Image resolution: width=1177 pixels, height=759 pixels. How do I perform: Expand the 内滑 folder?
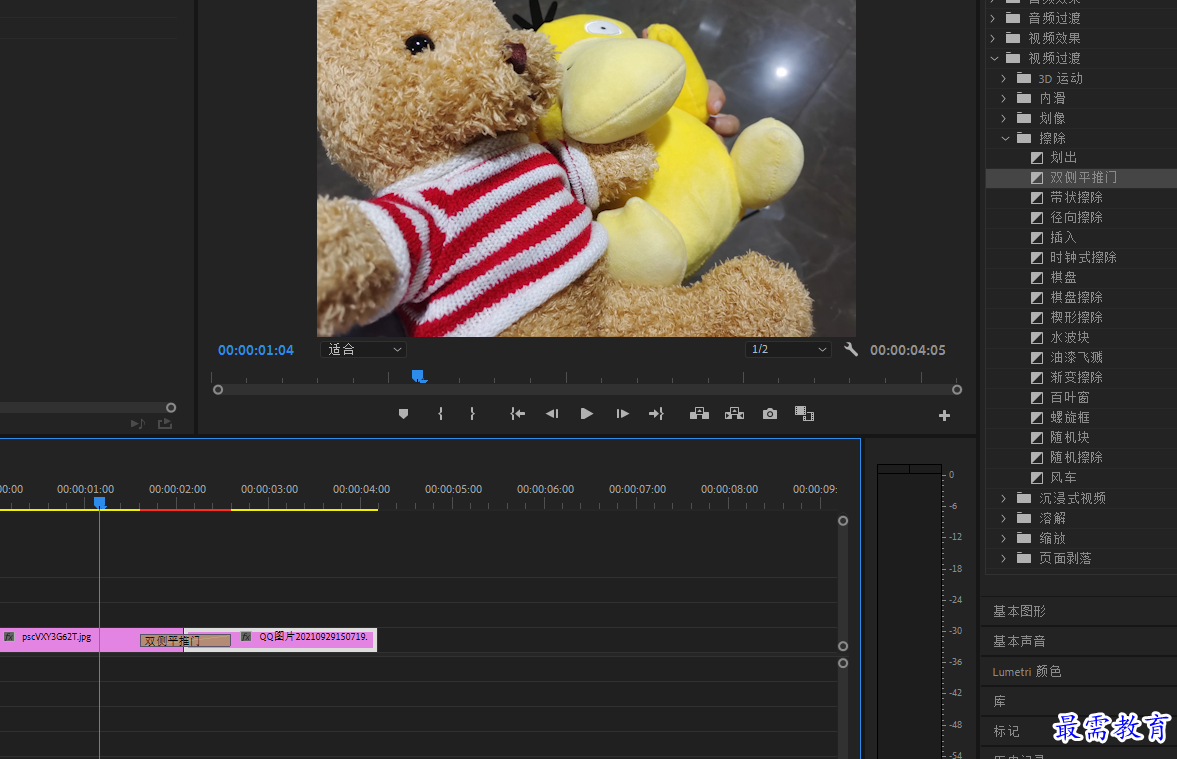tap(1004, 98)
